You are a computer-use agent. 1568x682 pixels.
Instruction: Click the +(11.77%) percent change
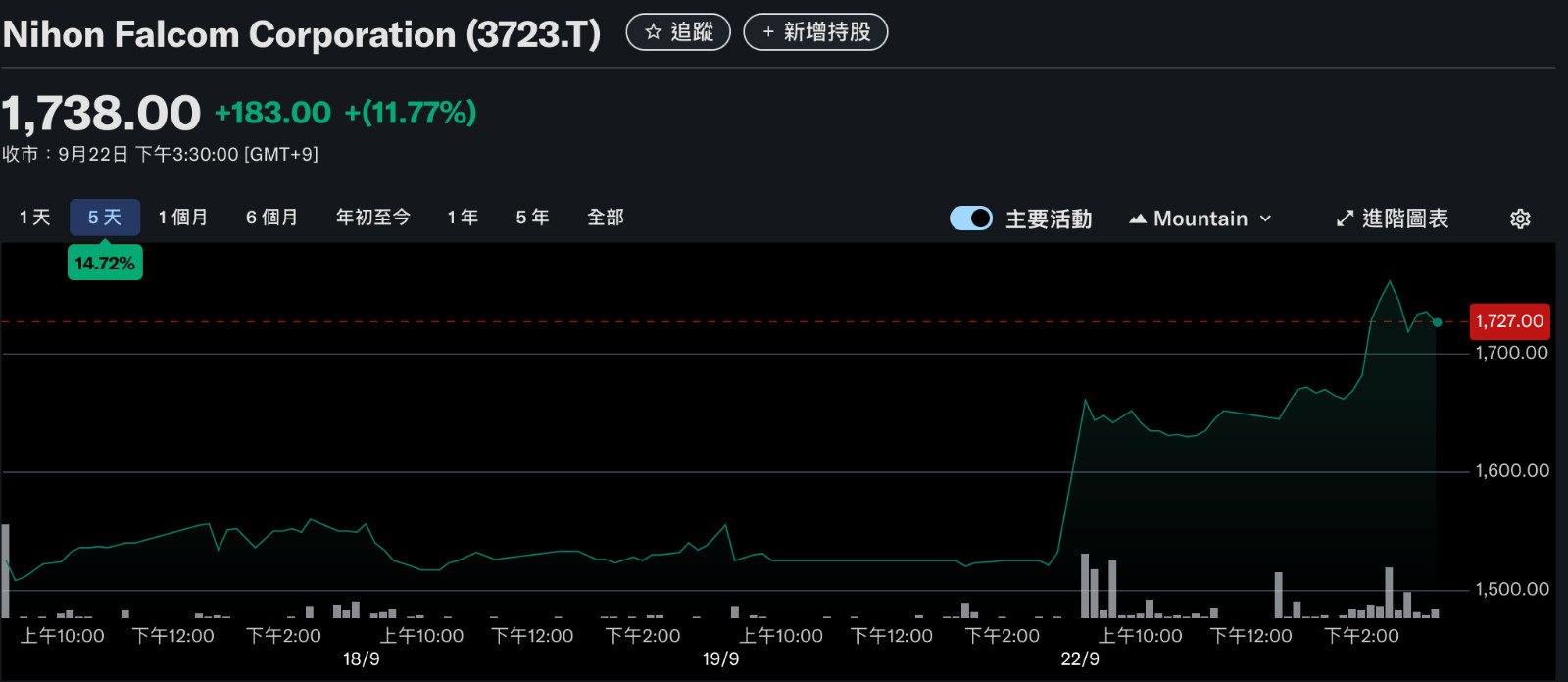411,113
